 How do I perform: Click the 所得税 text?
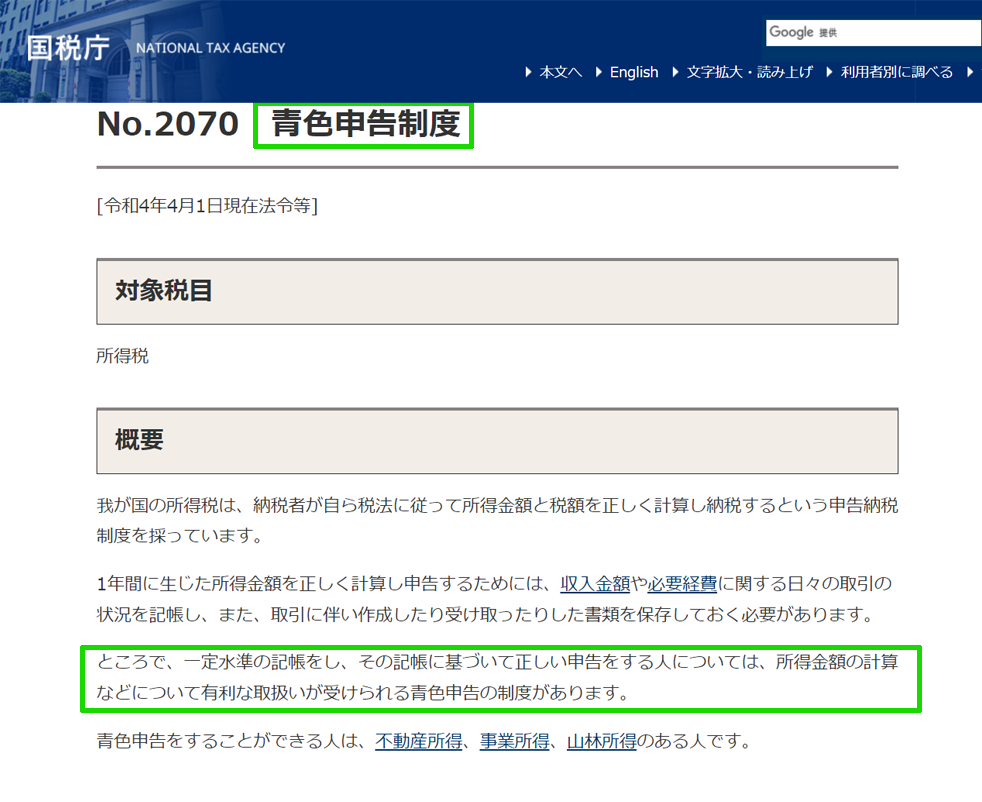123,356
